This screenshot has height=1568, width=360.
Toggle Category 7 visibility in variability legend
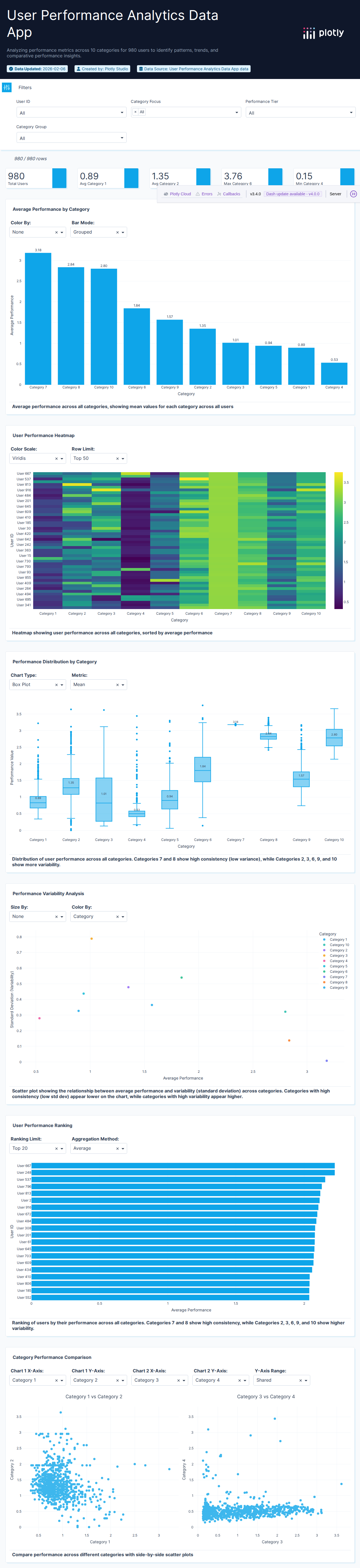coord(337,977)
